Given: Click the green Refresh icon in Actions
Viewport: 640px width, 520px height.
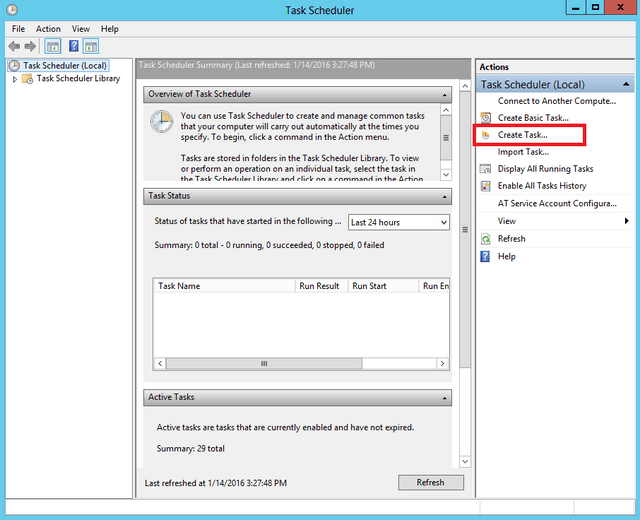Looking at the screenshot, I should pyautogui.click(x=485, y=239).
